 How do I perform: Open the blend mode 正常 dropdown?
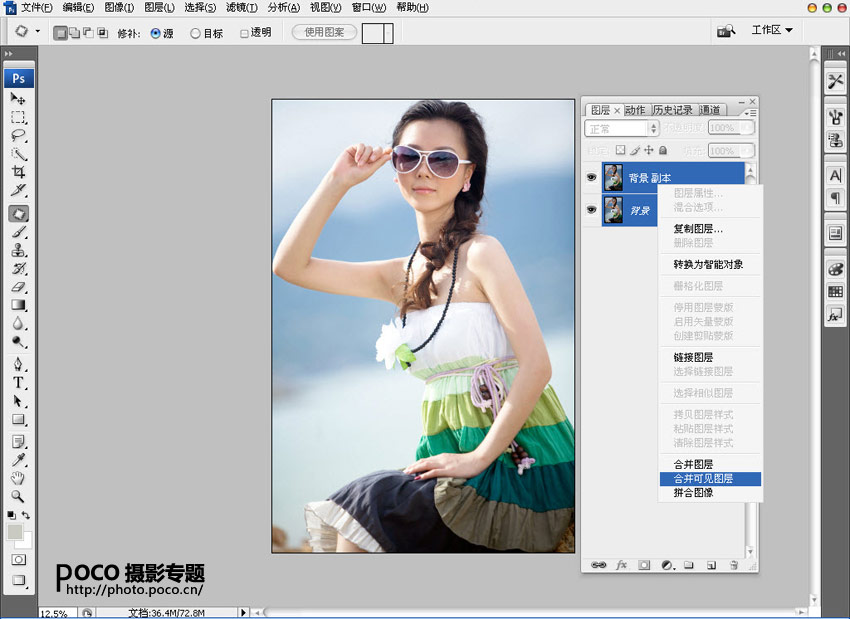(x=622, y=129)
